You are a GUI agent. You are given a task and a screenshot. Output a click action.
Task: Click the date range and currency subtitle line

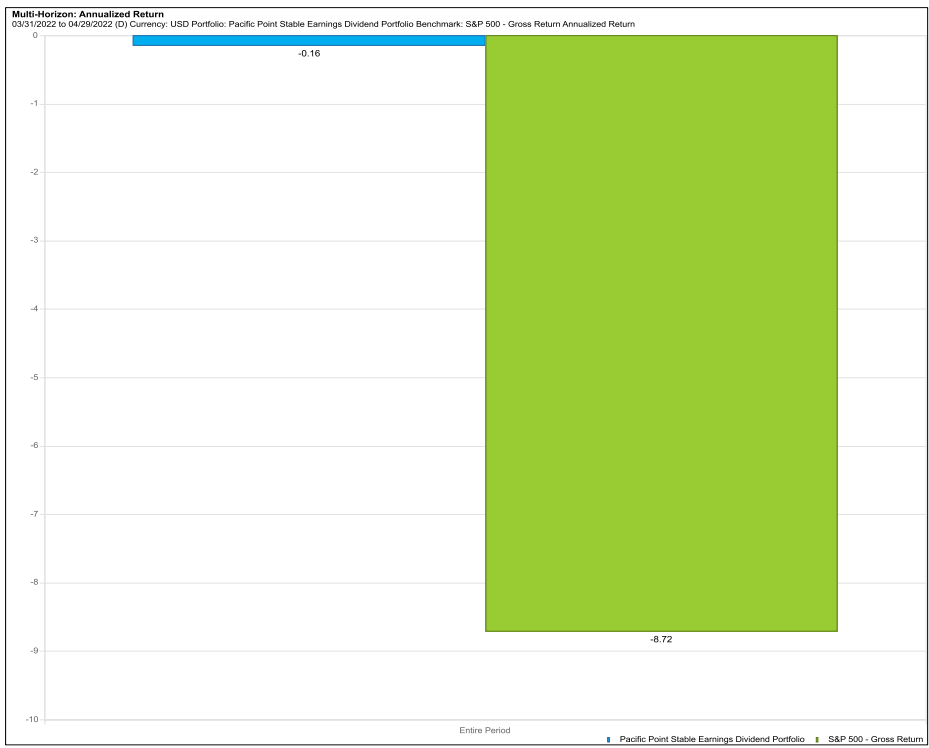(323, 24)
